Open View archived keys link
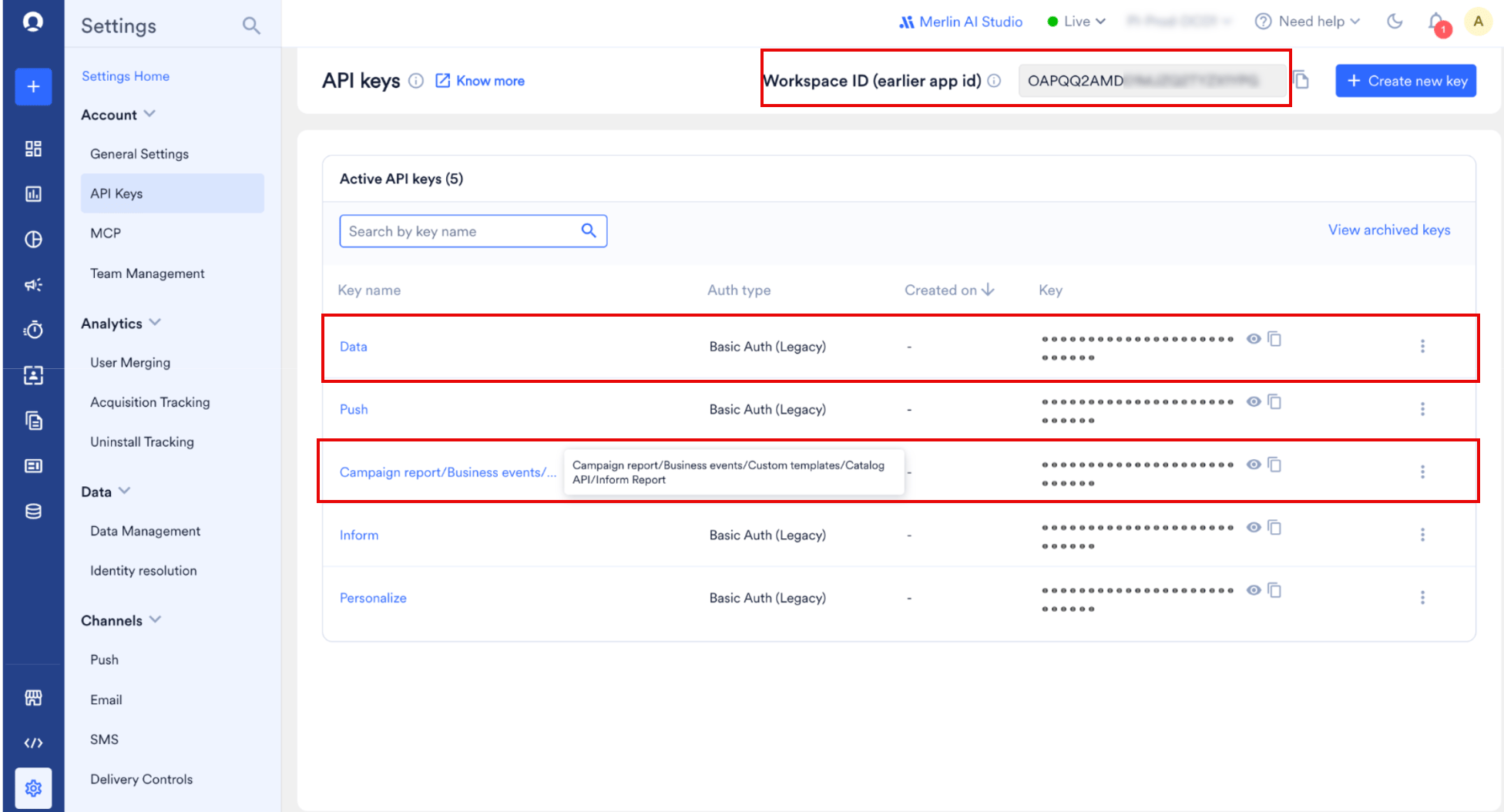Screen dimensions: 1504x812 [1389, 230]
